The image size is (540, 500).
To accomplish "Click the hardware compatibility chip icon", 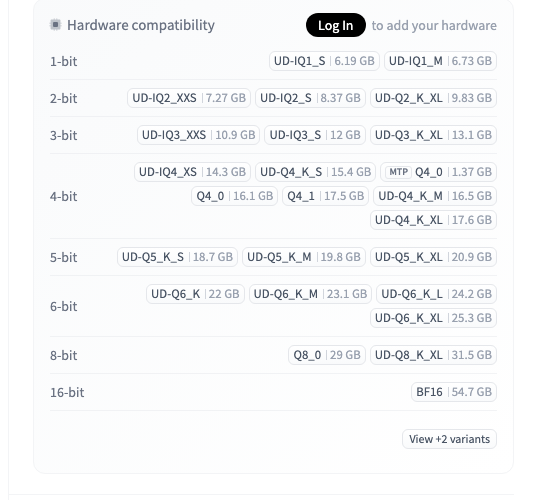I will (x=55, y=25).
